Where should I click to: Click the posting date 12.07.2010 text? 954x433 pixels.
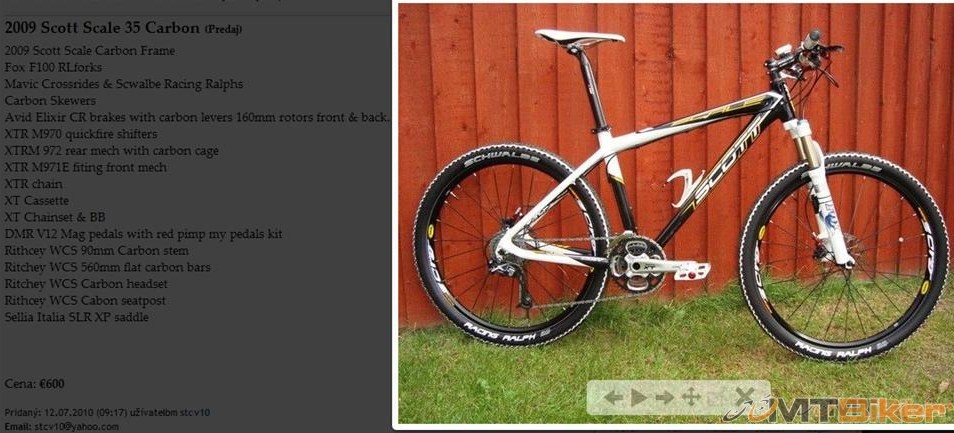(68, 413)
